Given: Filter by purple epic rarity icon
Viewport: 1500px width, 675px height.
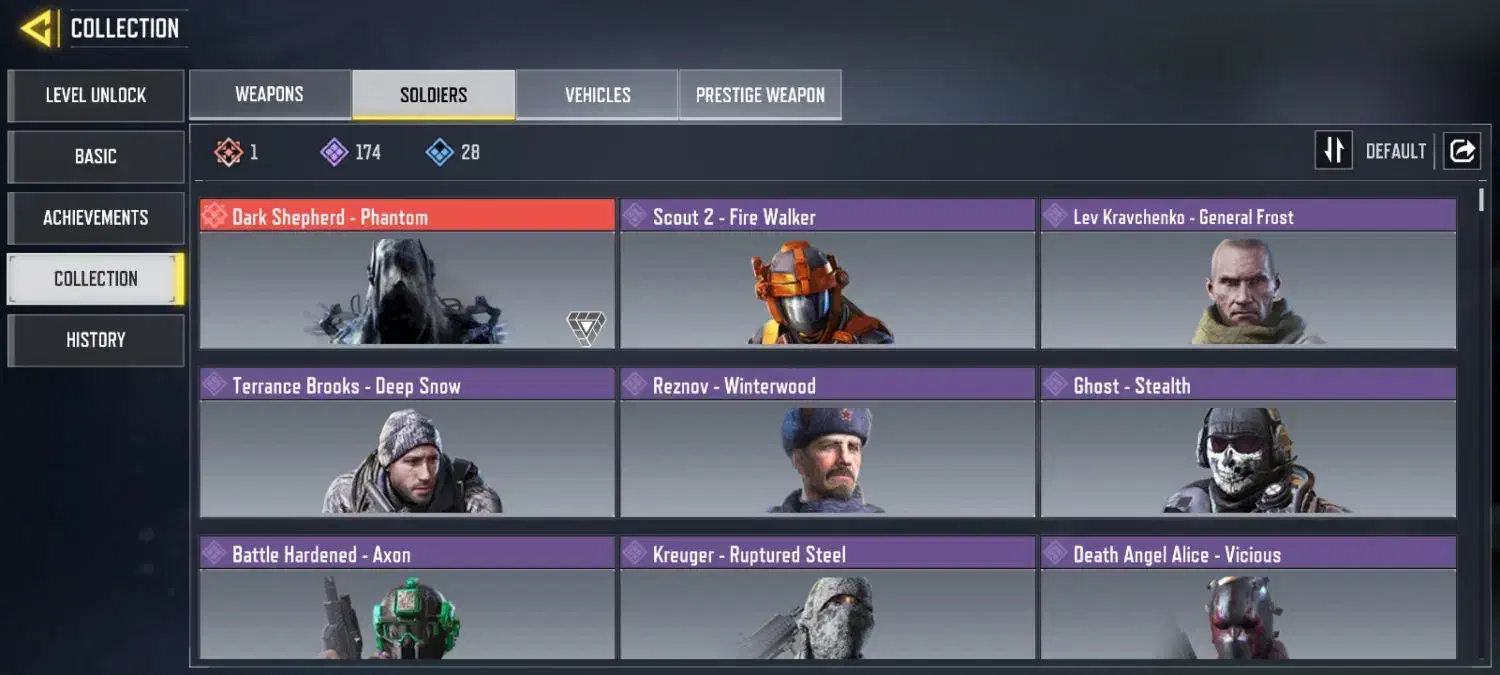Looking at the screenshot, I should 333,152.
